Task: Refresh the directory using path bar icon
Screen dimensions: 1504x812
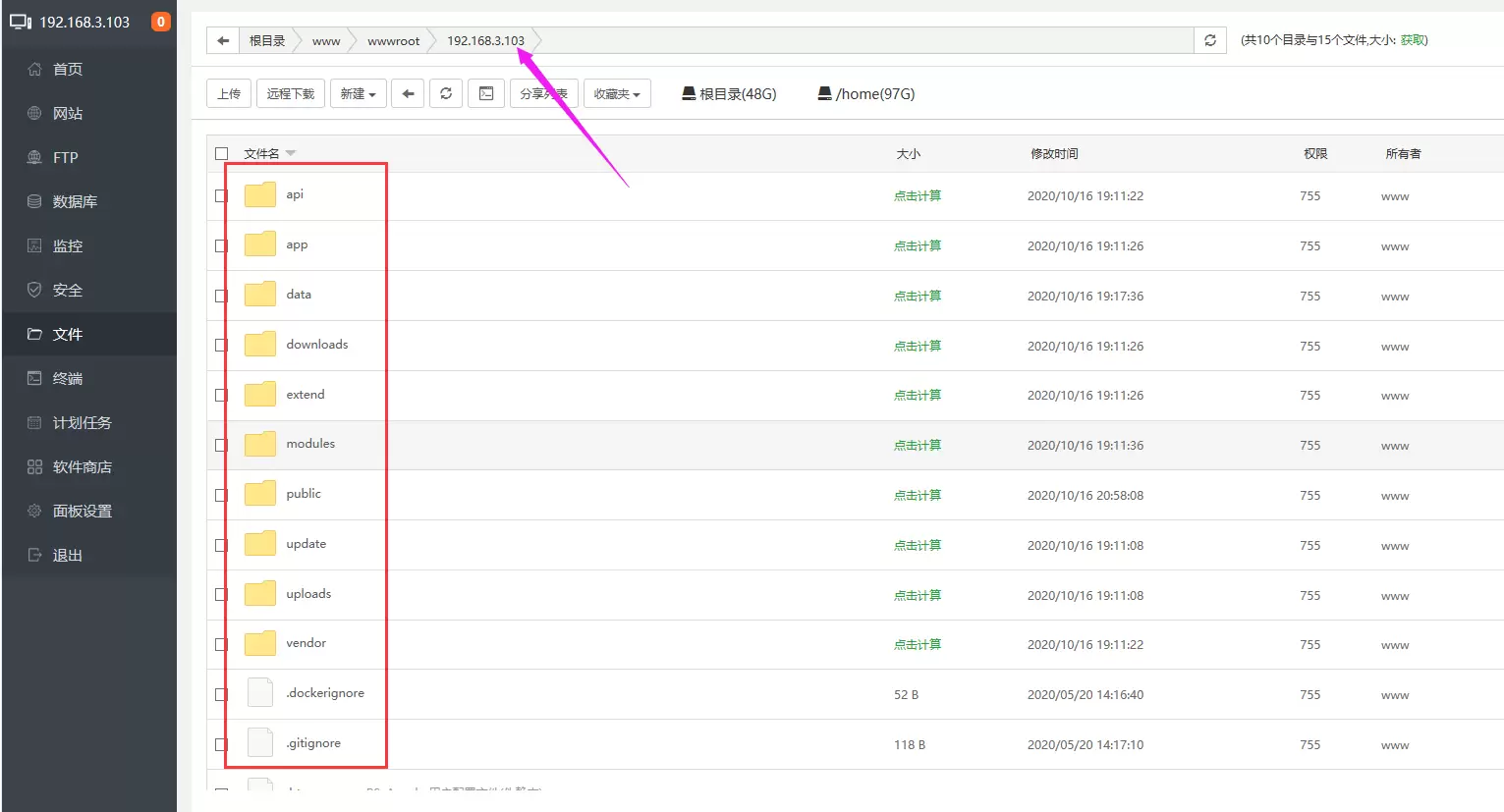Action: (x=1210, y=40)
